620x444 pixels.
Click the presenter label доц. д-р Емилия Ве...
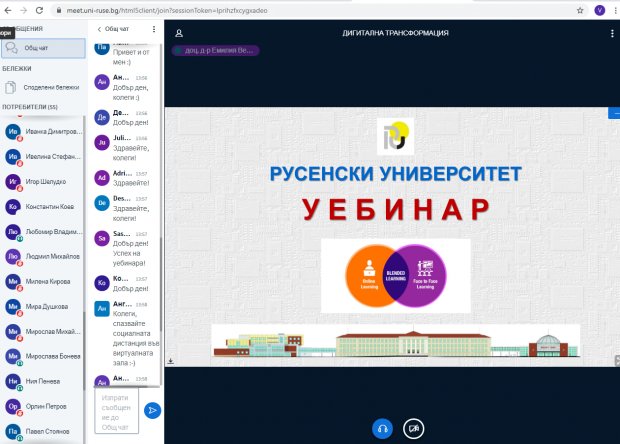[x=215, y=51]
